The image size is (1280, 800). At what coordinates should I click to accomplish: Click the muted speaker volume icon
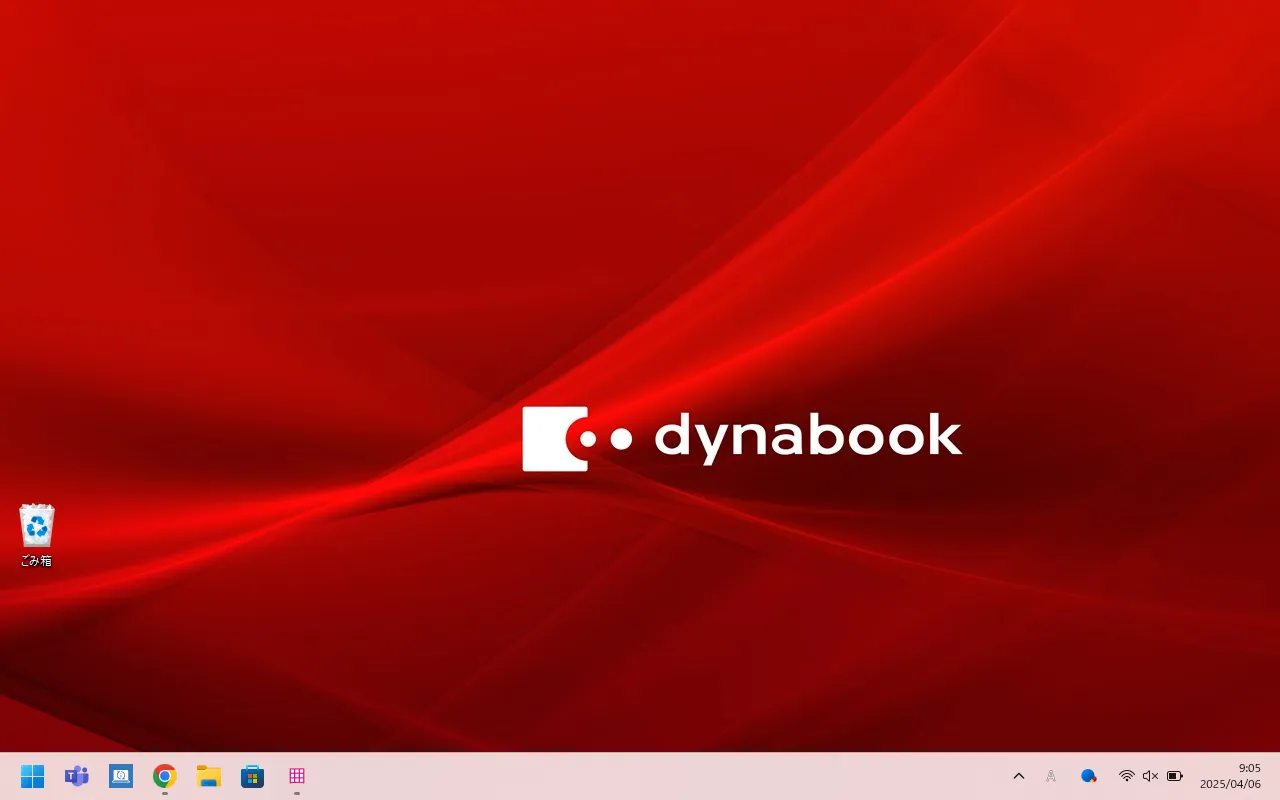click(x=1150, y=776)
